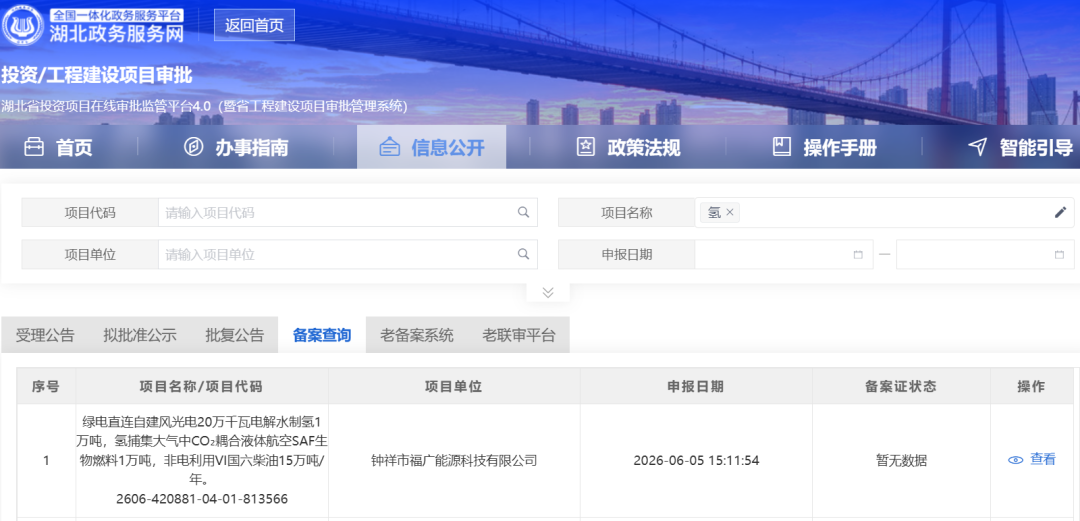
Task: Click project code 2606-420881-04-01-813566
Action: [x=202, y=498]
